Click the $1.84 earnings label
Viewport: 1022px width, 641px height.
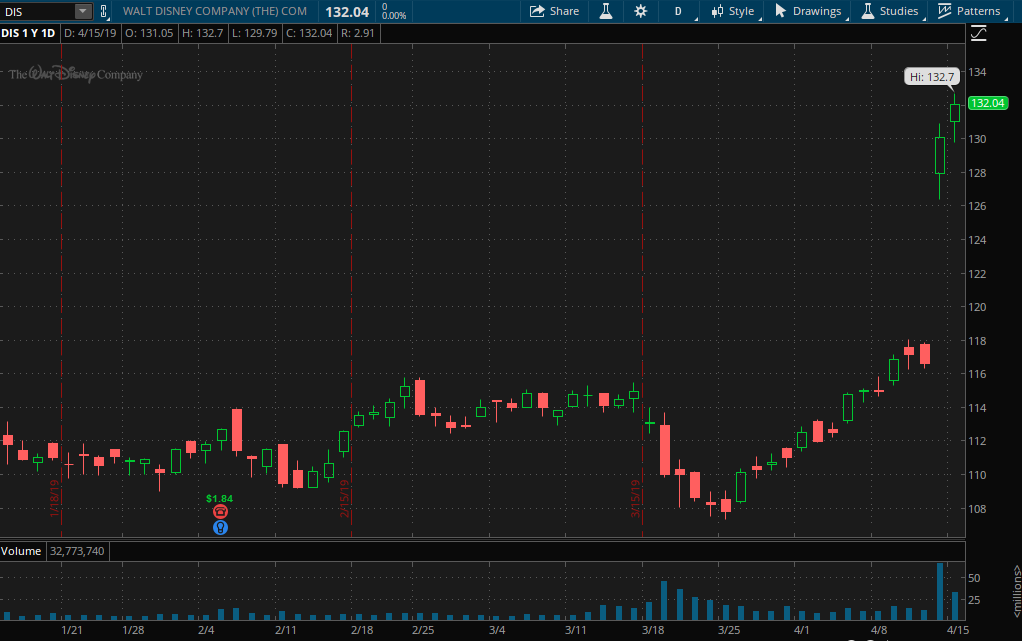tap(219, 498)
